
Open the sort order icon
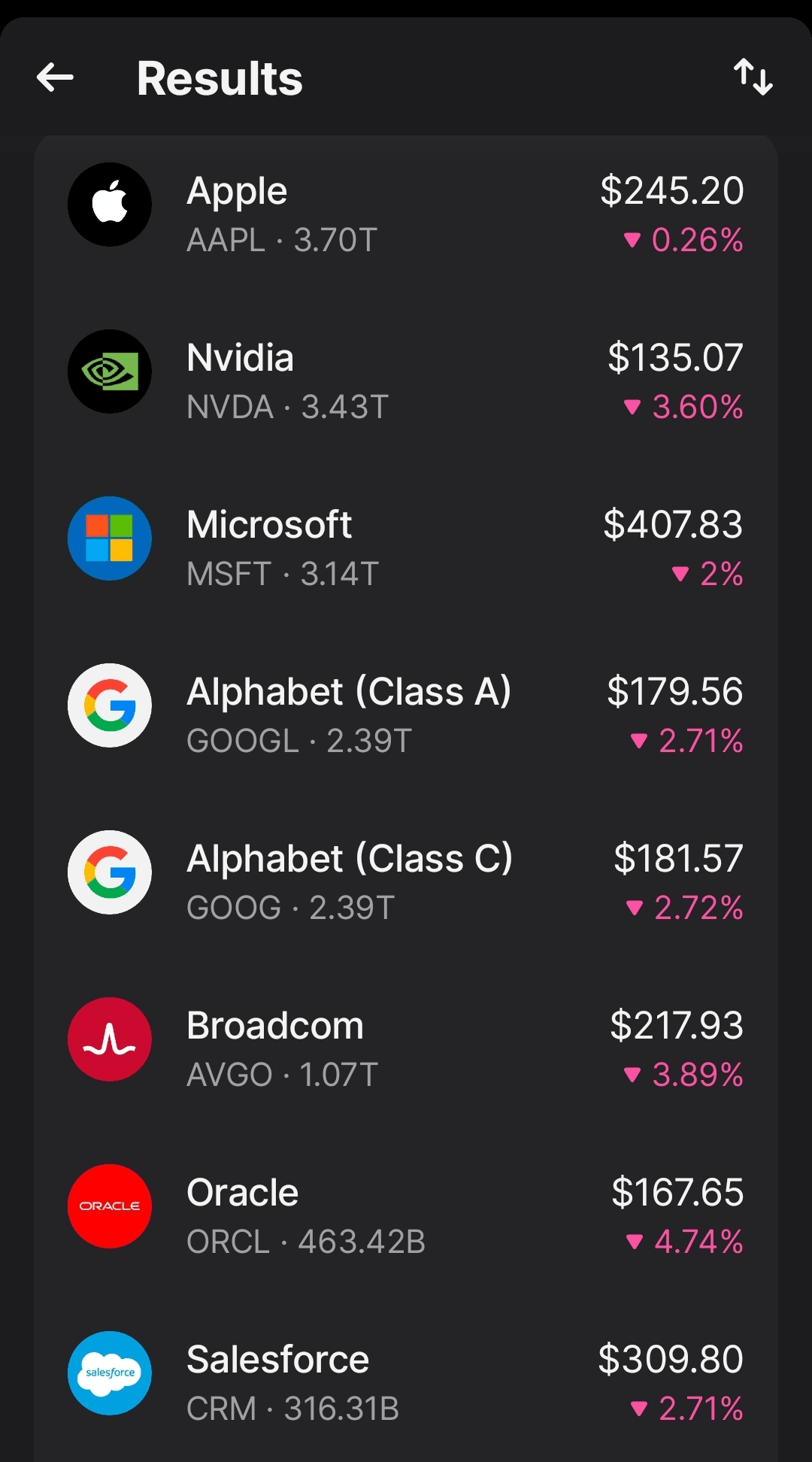[753, 77]
